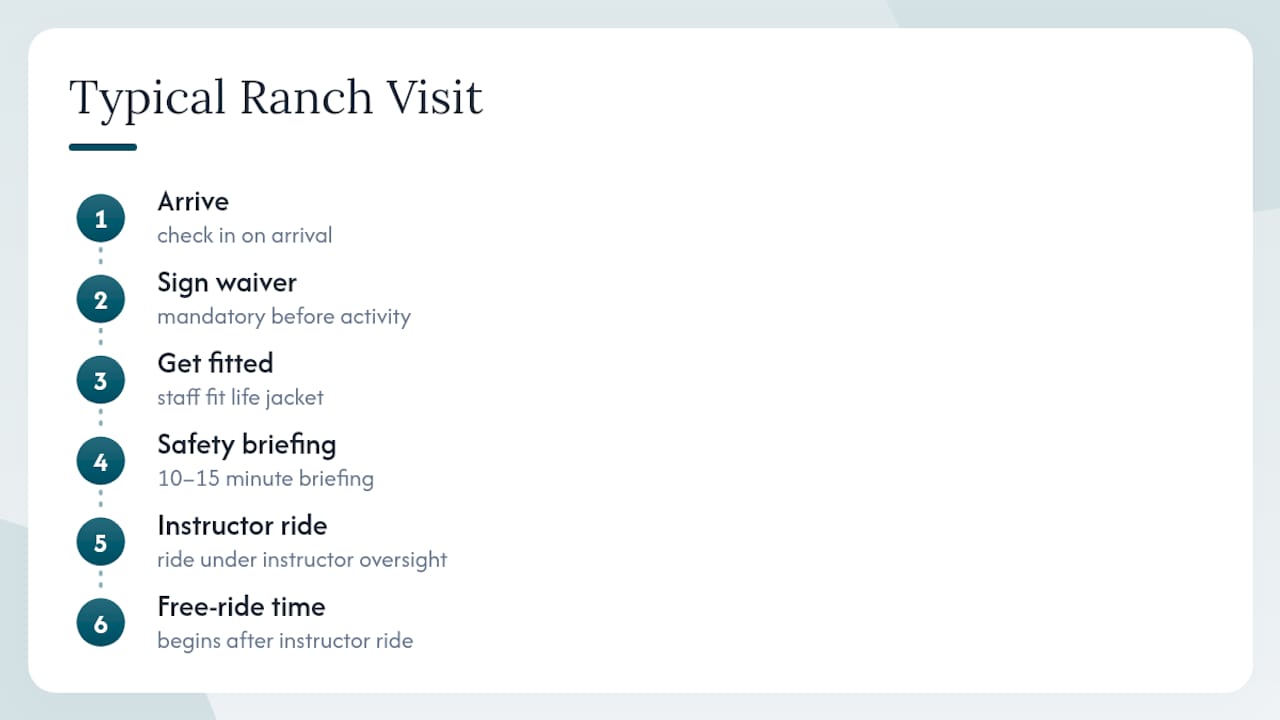Viewport: 1280px width, 720px height.
Task: Click the step 3 number circle
Action: pyautogui.click(x=100, y=380)
